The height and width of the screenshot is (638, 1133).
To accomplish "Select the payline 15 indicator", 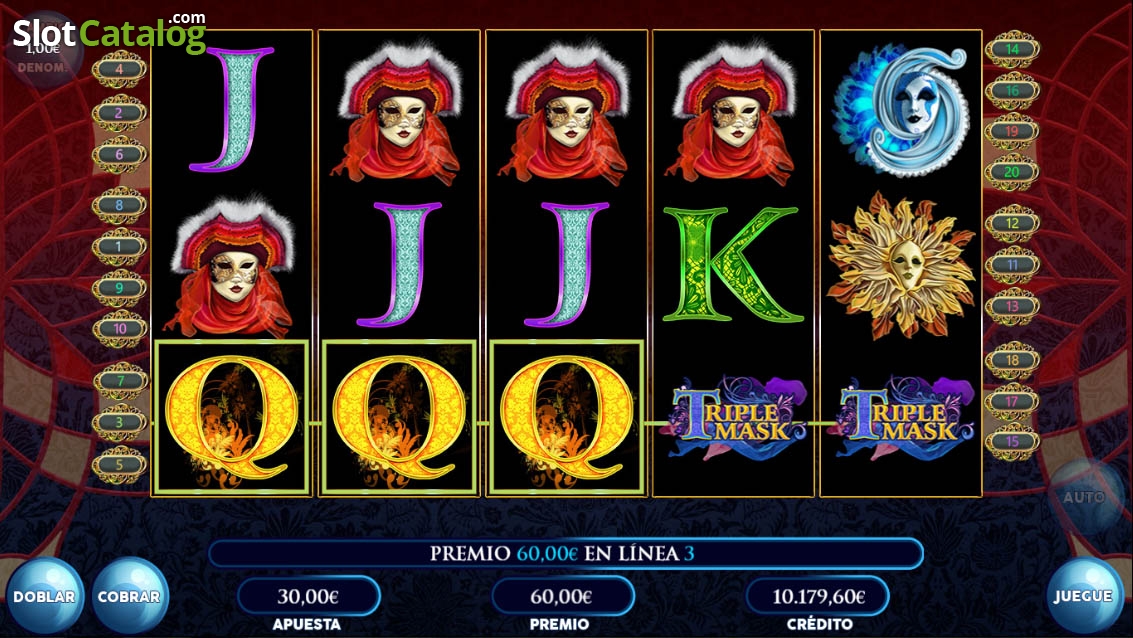I will (1012, 441).
